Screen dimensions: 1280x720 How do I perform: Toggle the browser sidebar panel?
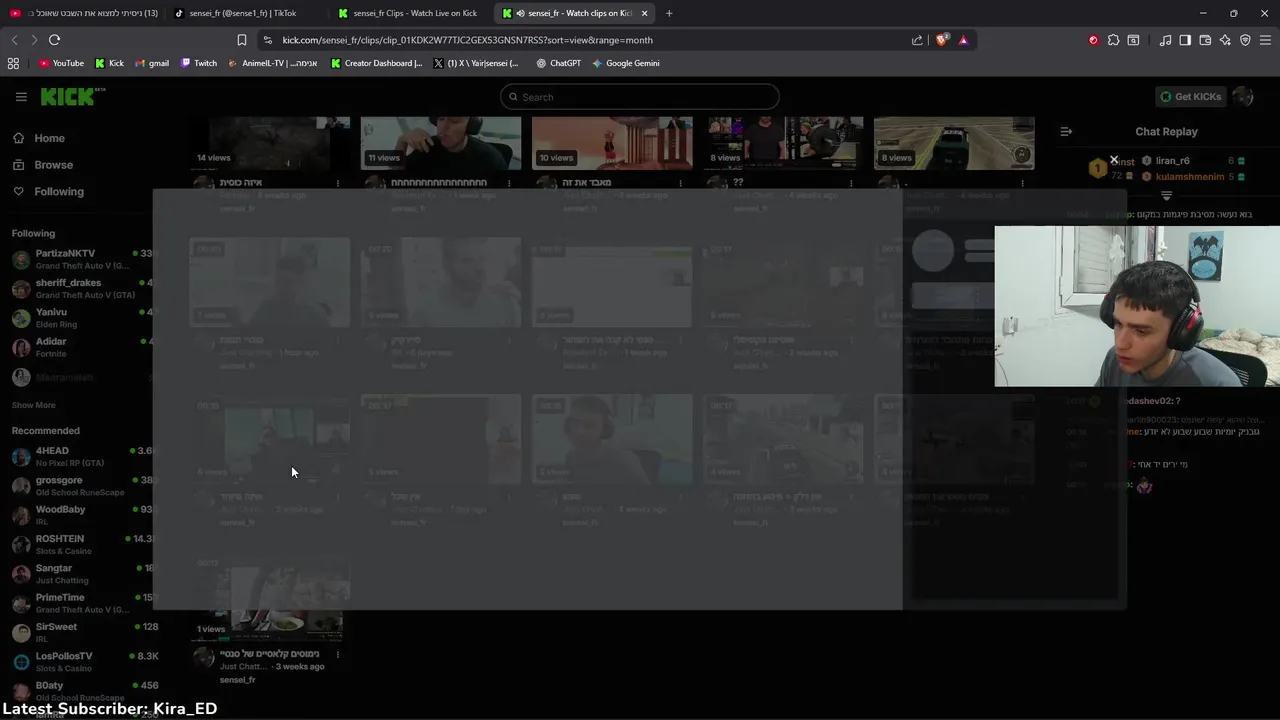(1185, 40)
